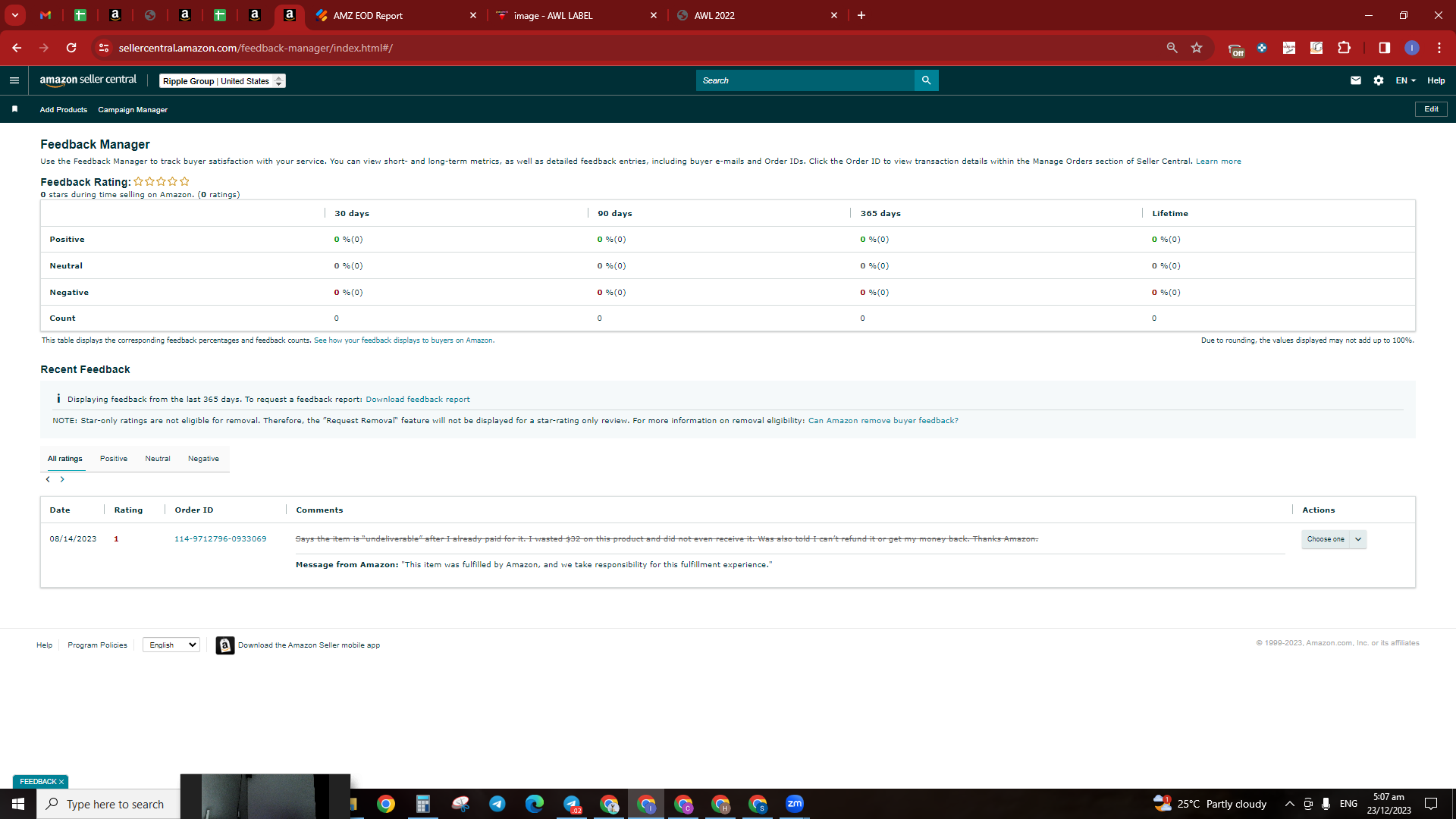
Task: Open the browser zoom magnifier icon
Action: (1172, 48)
